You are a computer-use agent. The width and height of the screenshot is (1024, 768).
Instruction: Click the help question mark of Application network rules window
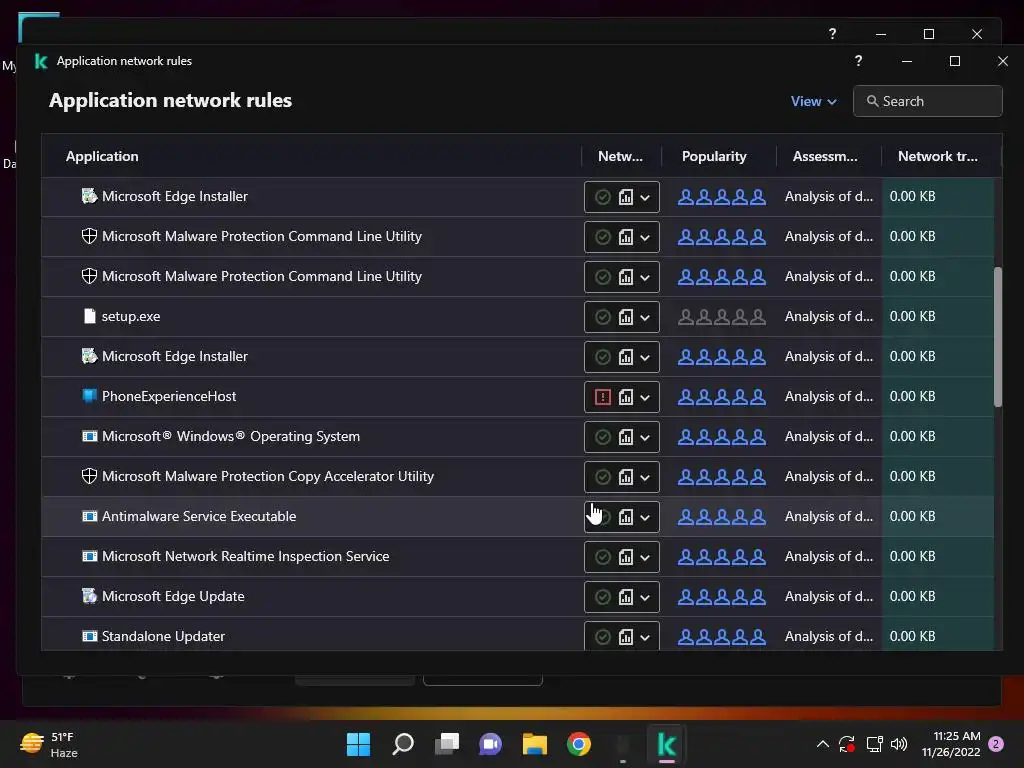pos(858,61)
